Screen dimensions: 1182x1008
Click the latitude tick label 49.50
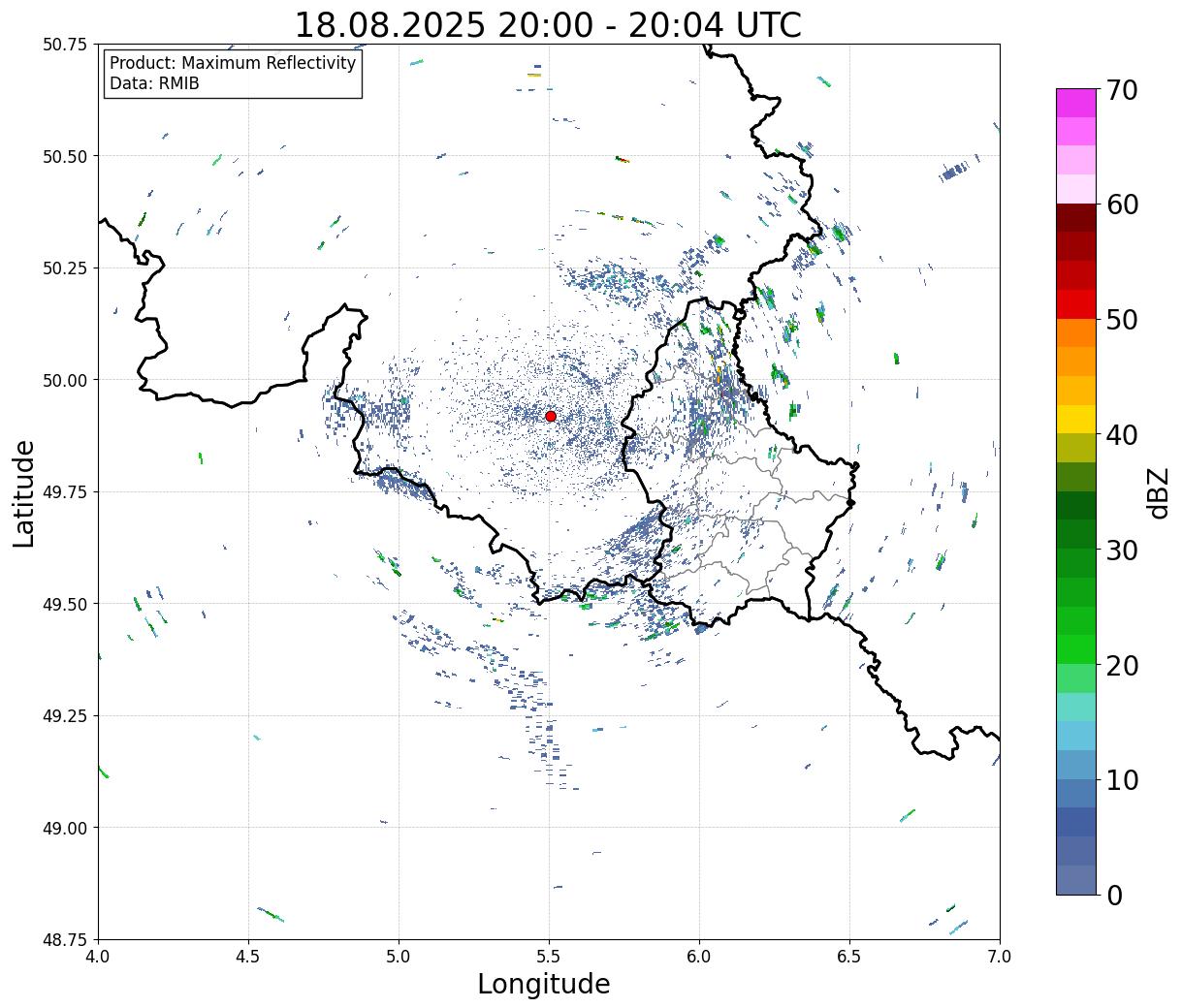64,604
